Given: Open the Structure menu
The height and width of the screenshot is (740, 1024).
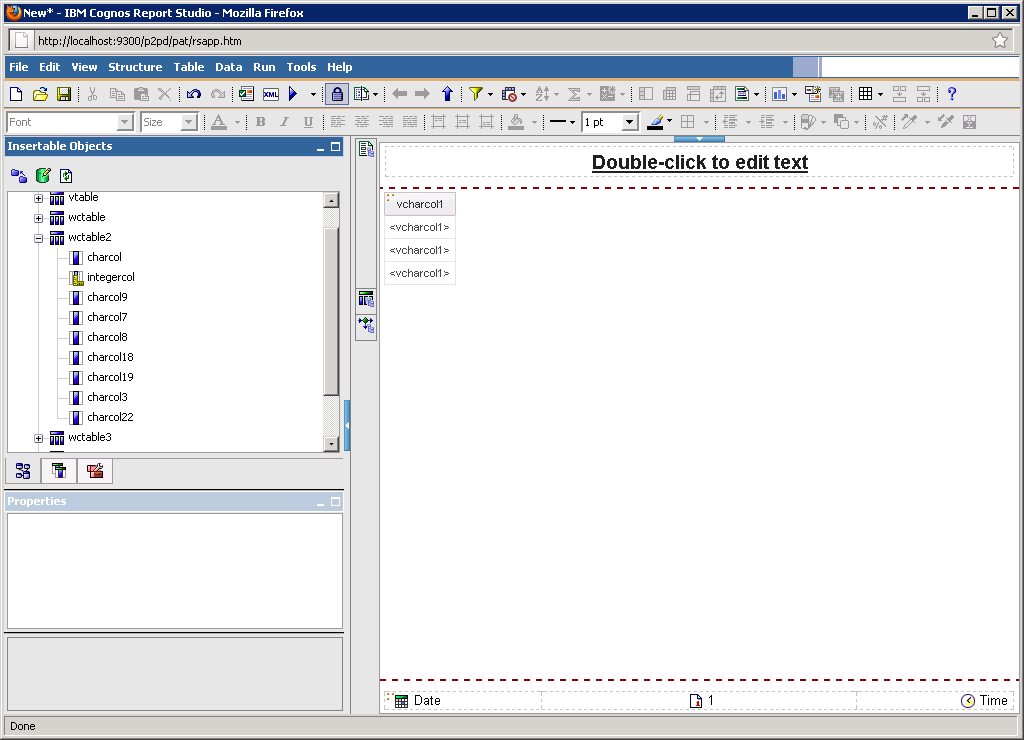Looking at the screenshot, I should pos(135,67).
